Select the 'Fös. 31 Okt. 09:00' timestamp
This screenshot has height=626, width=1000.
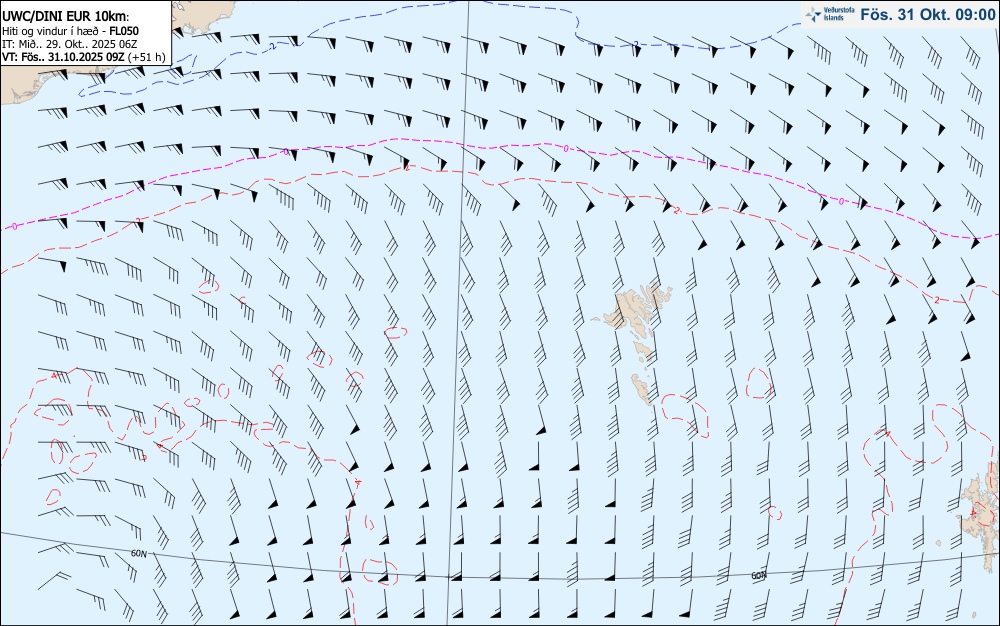click(927, 14)
